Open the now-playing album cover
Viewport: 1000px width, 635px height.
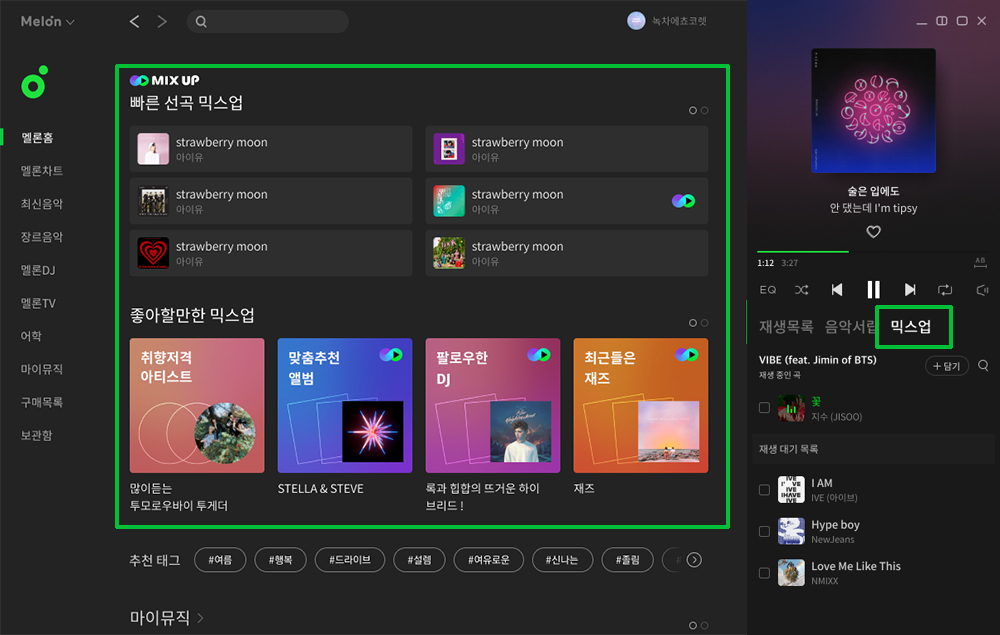pos(873,110)
